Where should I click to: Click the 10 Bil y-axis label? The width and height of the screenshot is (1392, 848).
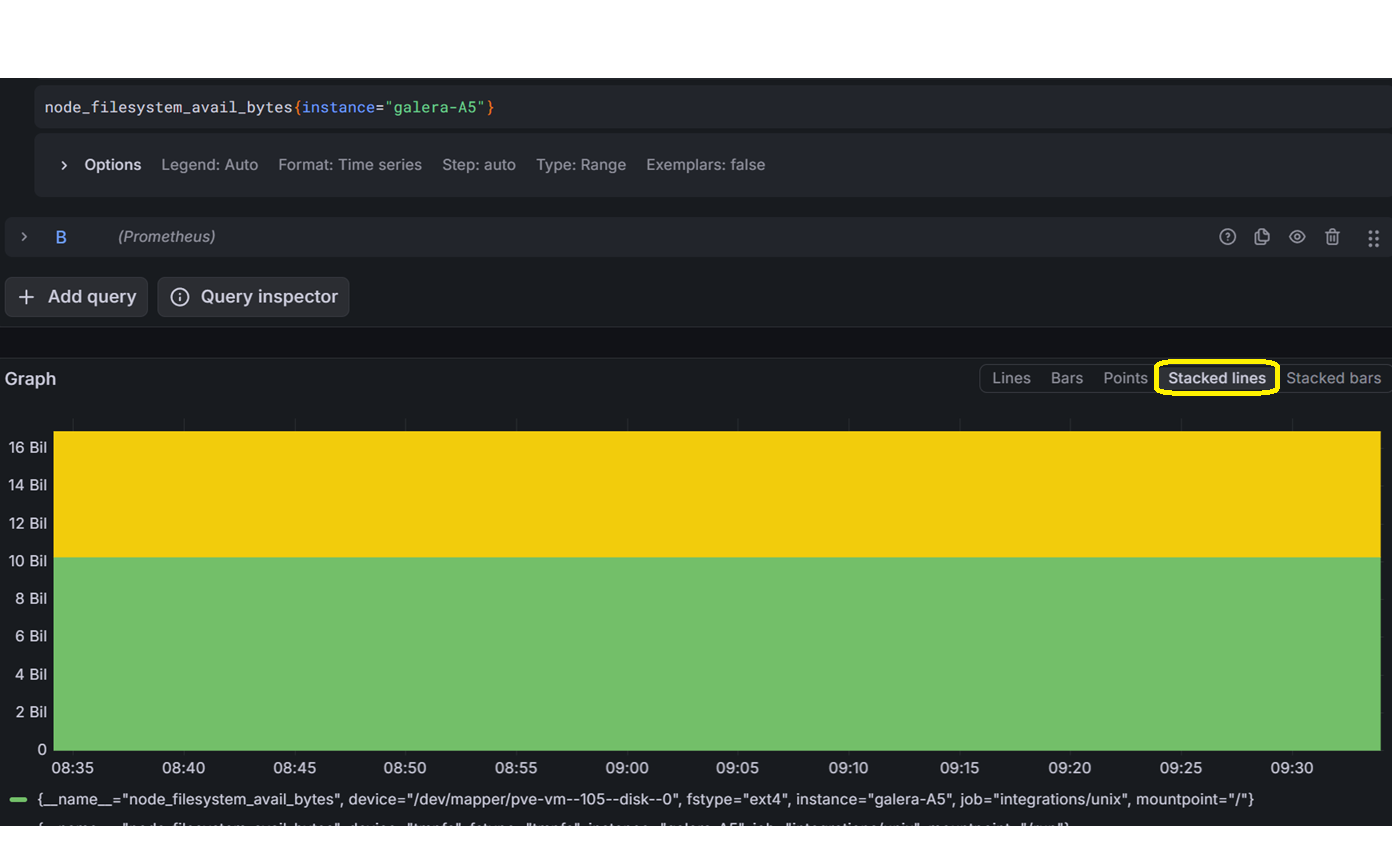pos(28,561)
